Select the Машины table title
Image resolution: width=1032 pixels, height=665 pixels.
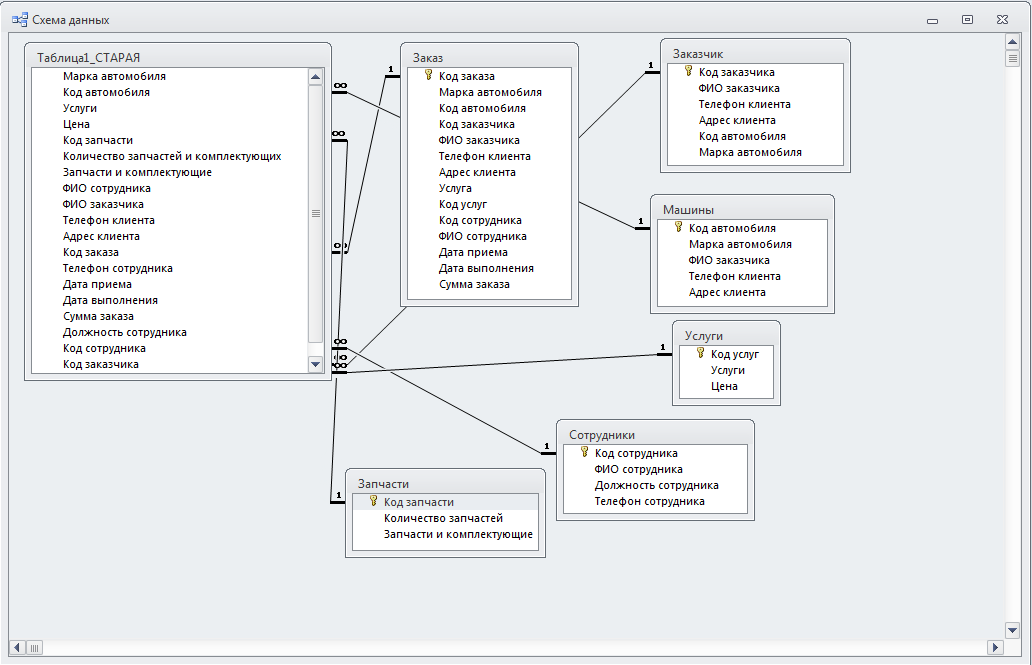(x=688, y=210)
